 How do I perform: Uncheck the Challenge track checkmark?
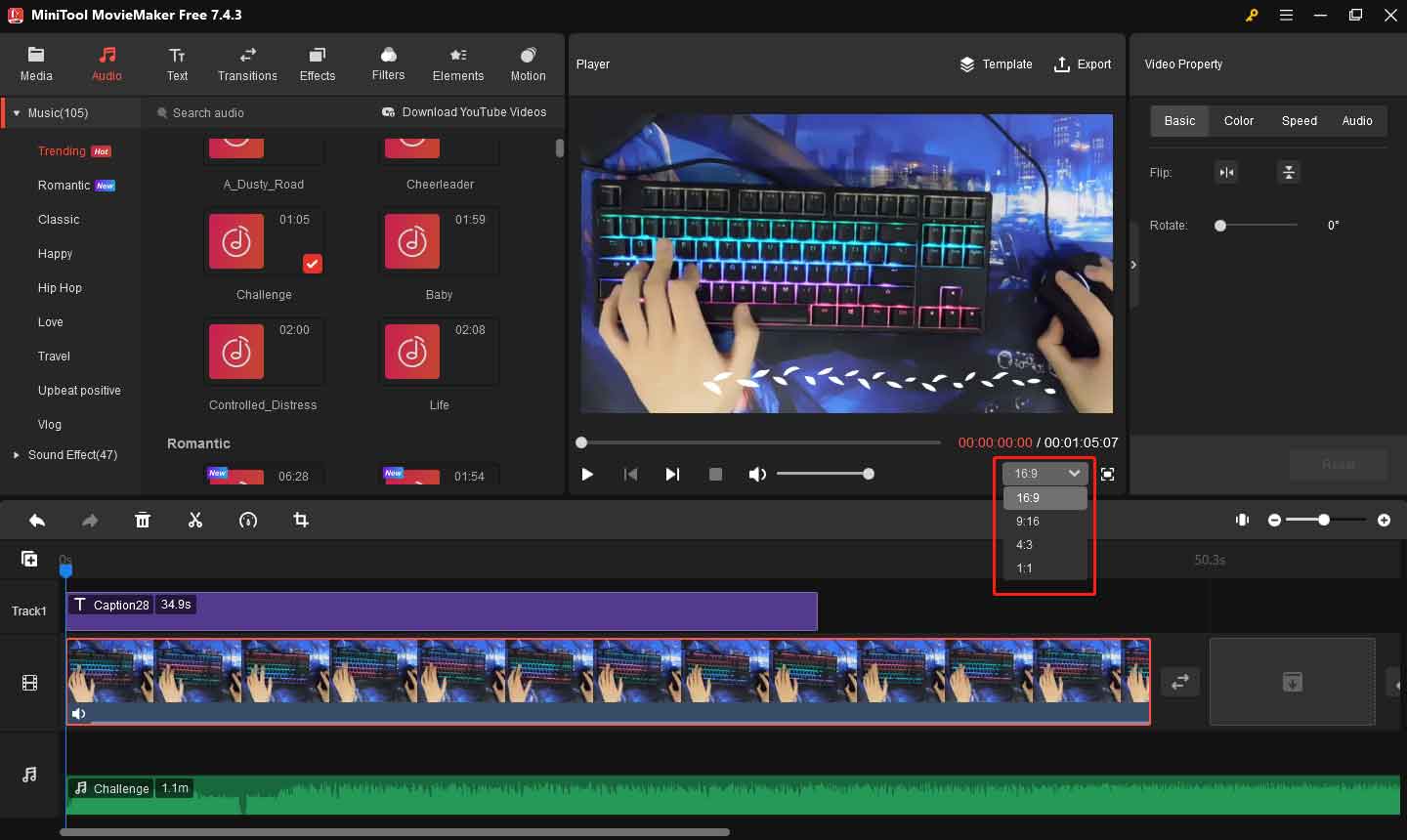tap(312, 264)
